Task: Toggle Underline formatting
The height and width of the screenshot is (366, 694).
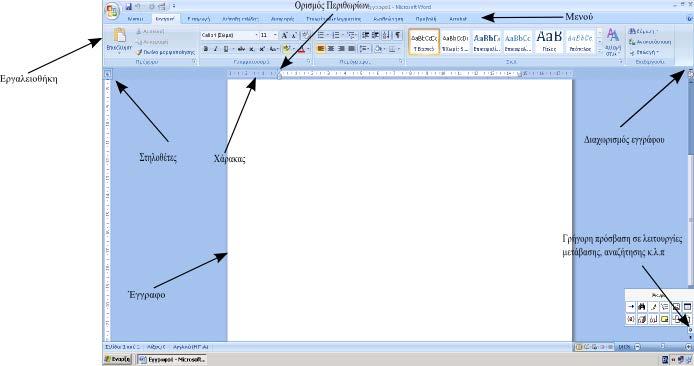Action: [x=226, y=49]
